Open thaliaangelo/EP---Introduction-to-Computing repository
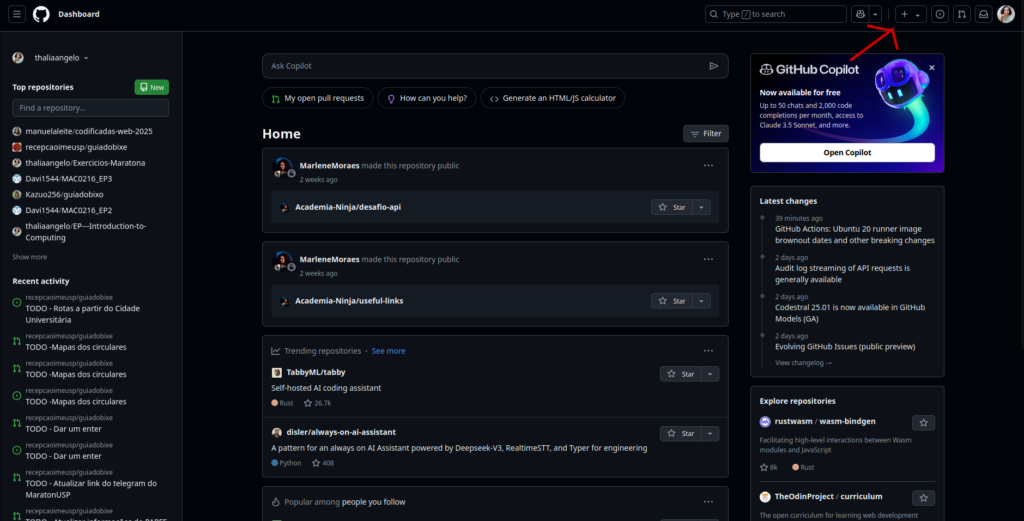 coord(86,232)
